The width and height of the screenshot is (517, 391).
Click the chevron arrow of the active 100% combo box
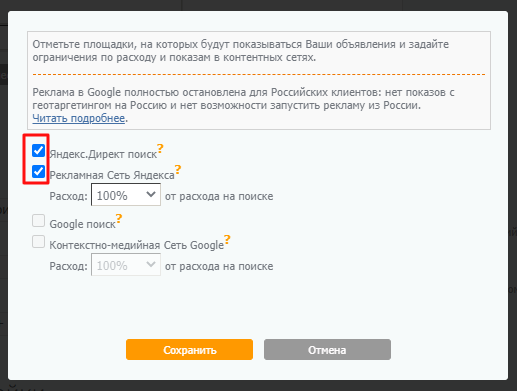pyautogui.click(x=151, y=194)
